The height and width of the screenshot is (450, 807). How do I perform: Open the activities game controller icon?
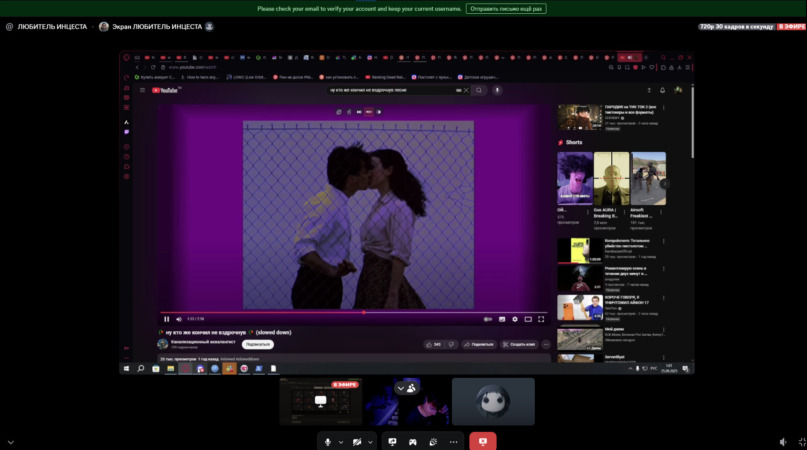pos(413,441)
